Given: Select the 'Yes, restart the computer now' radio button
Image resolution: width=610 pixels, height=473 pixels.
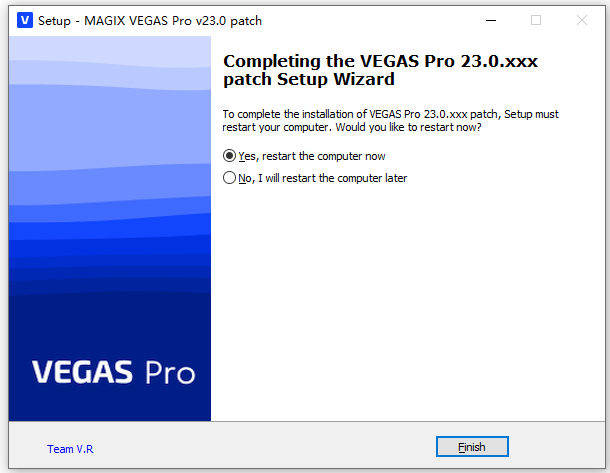Looking at the screenshot, I should point(229,156).
